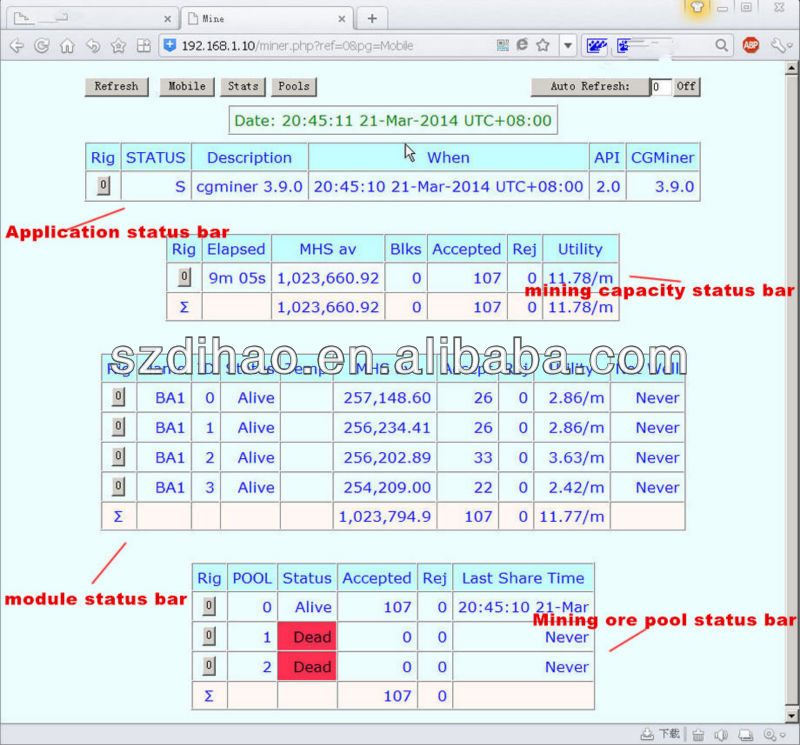The height and width of the screenshot is (745, 800).
Task: Click the Pools button
Action: click(294, 86)
